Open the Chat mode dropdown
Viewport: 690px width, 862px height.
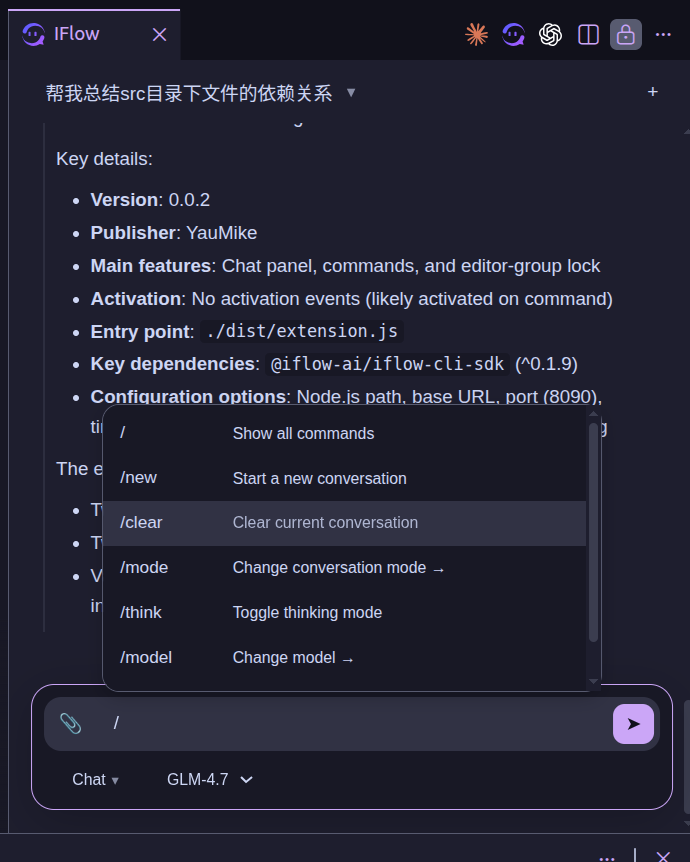tap(95, 780)
